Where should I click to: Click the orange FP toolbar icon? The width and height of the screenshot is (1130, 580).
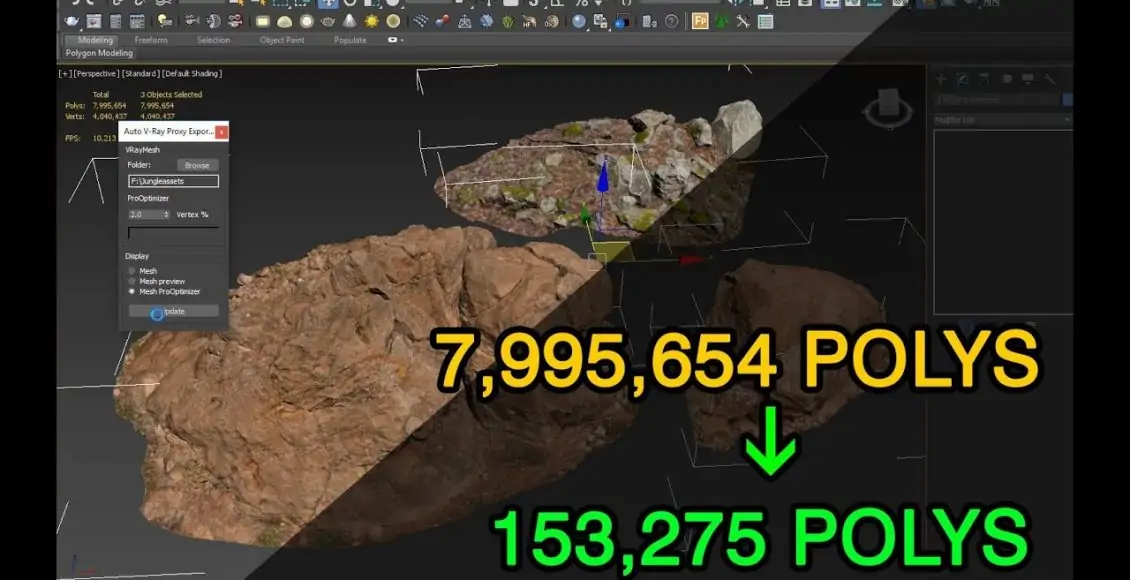[700, 21]
